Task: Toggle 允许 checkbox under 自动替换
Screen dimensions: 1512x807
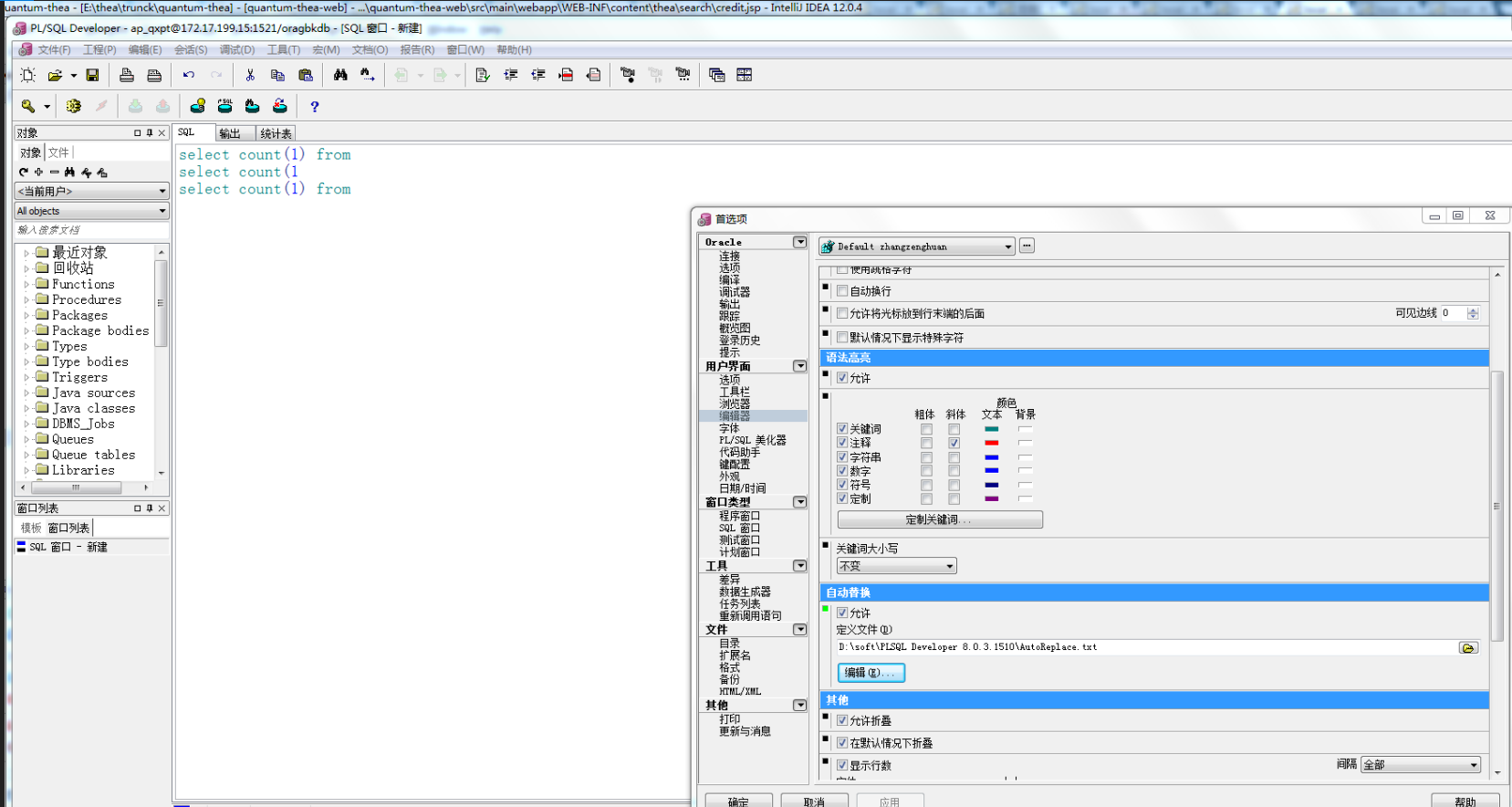Action: (842, 613)
